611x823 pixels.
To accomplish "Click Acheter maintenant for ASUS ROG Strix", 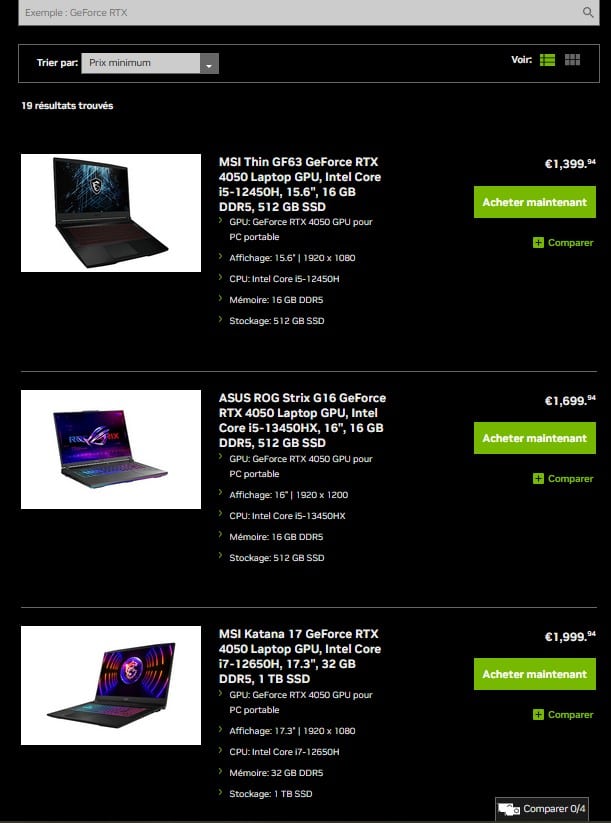I will [x=534, y=438].
